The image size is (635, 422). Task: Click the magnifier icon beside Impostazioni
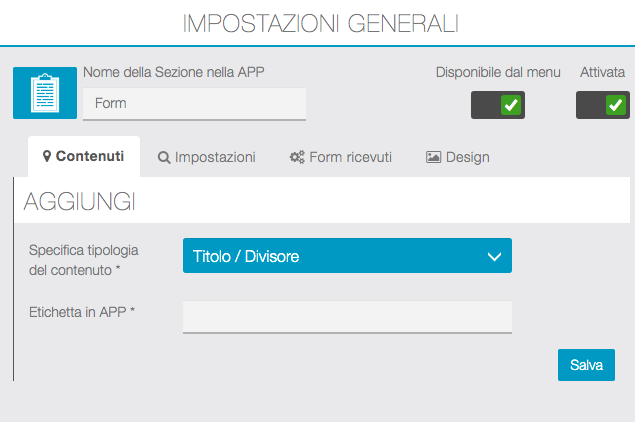tap(164, 157)
